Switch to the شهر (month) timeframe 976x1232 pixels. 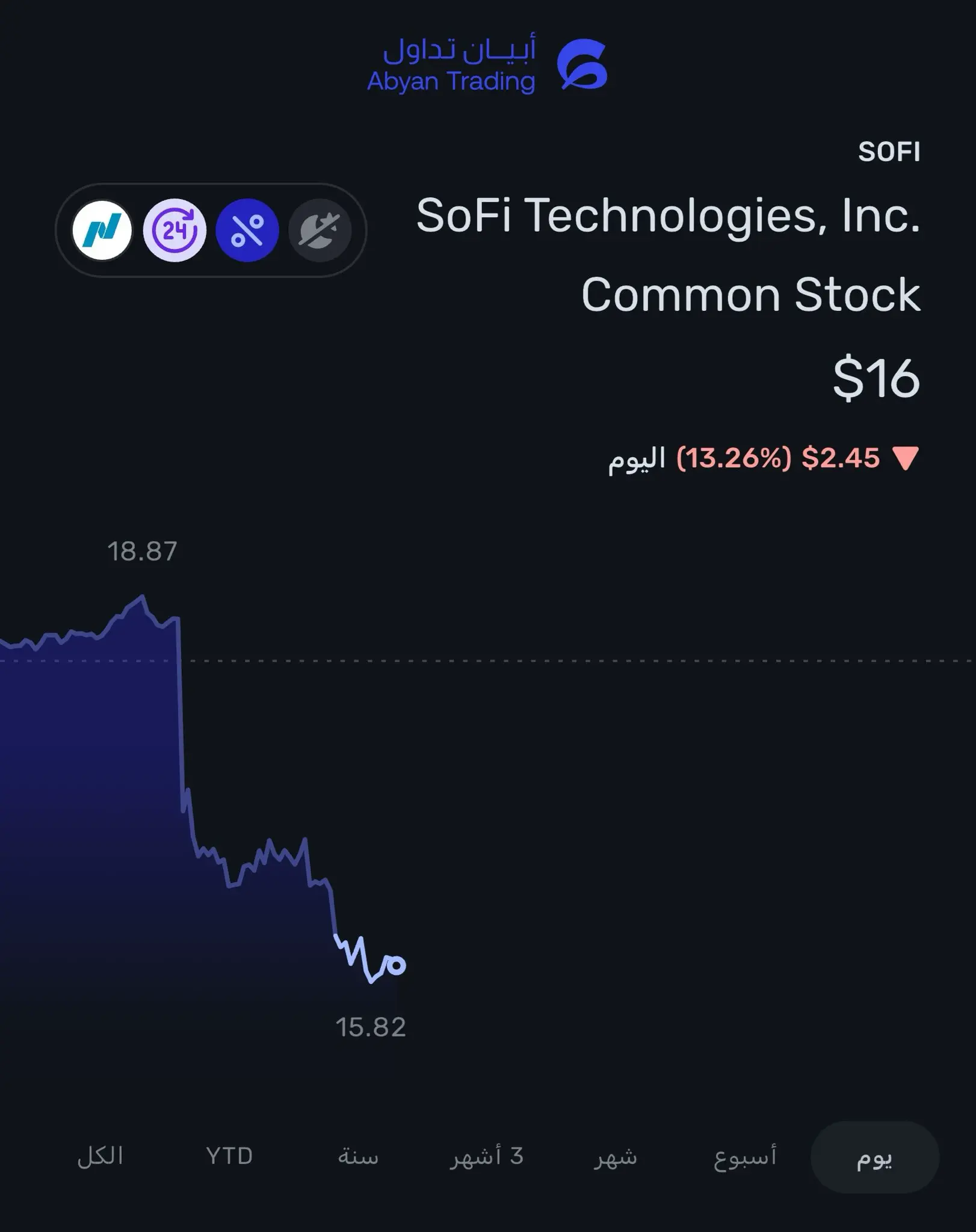coord(616,1156)
